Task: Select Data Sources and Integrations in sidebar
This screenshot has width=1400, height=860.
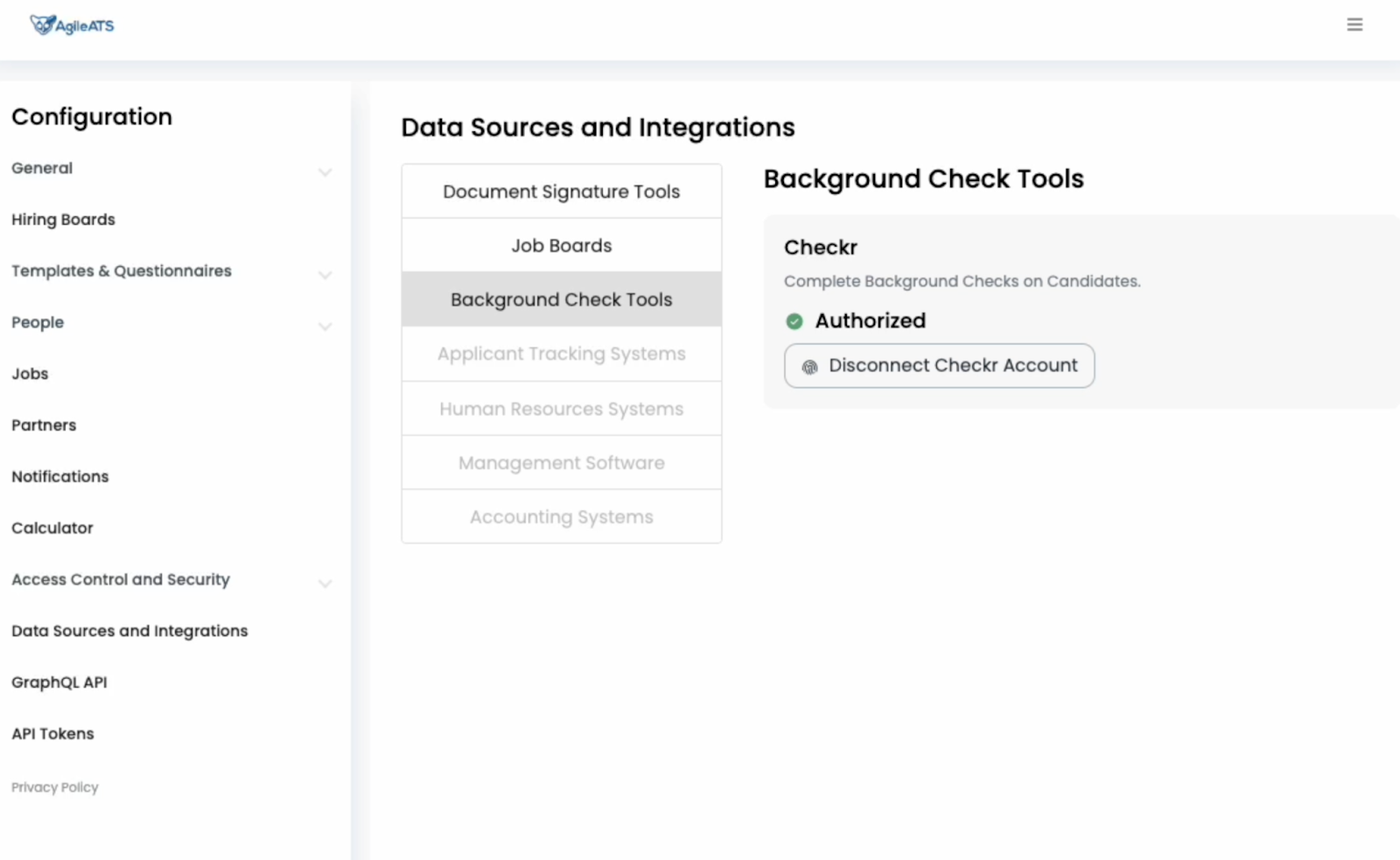Action: click(129, 631)
